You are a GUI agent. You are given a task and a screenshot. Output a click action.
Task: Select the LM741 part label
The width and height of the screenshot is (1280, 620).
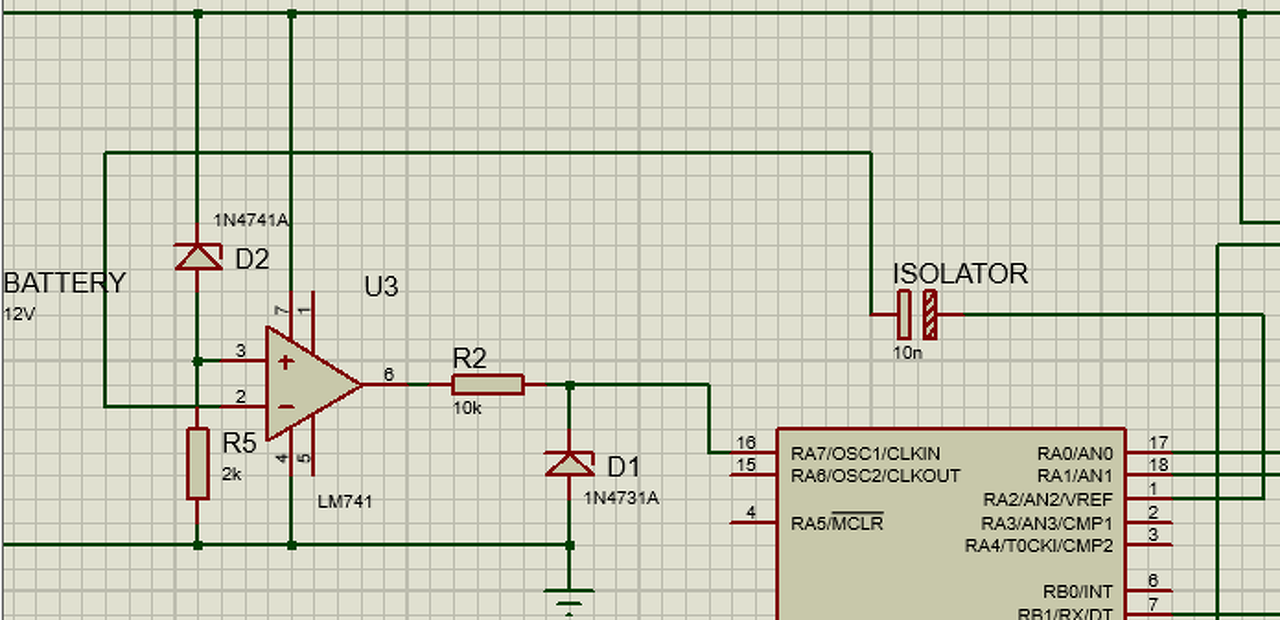coord(343,501)
